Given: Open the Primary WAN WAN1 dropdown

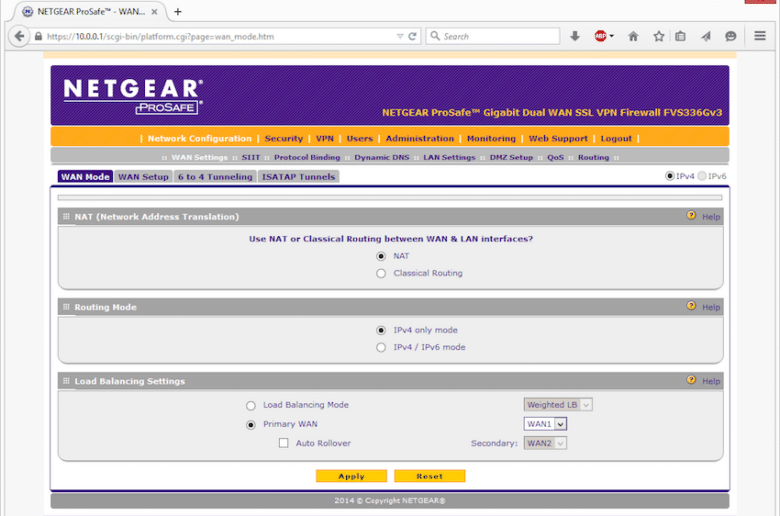Looking at the screenshot, I should pyautogui.click(x=545, y=424).
